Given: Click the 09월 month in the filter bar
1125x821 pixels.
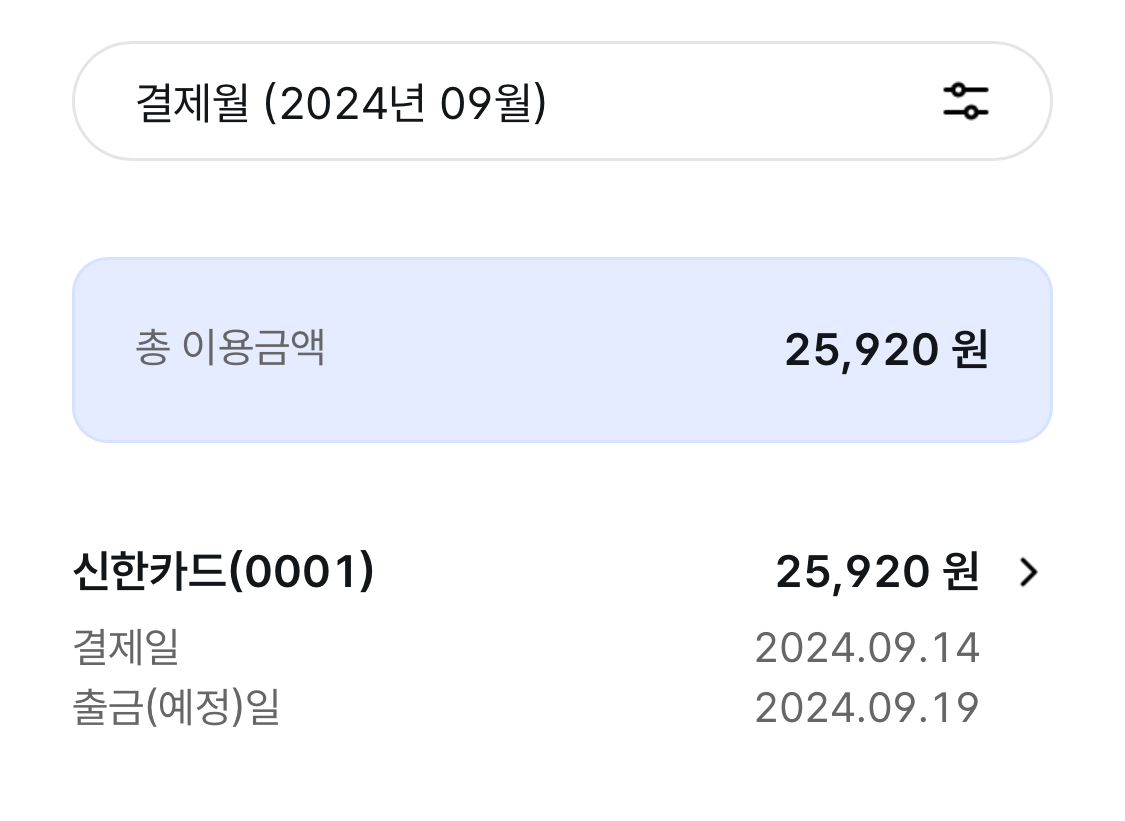Looking at the screenshot, I should click(x=486, y=103).
